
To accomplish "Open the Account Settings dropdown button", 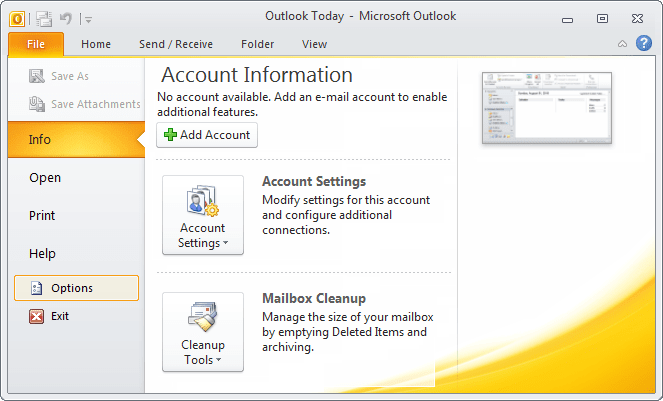I will click(x=203, y=215).
